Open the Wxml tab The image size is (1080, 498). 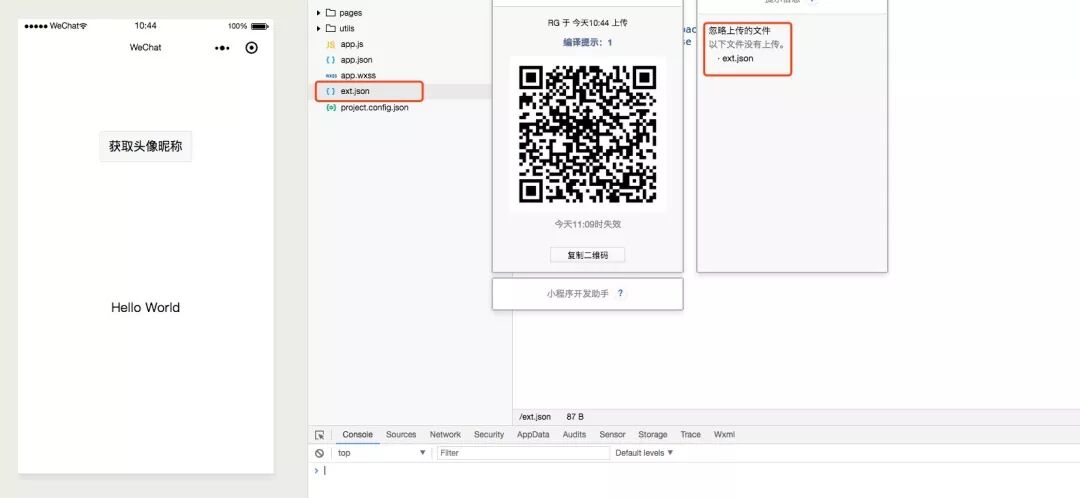coord(724,435)
